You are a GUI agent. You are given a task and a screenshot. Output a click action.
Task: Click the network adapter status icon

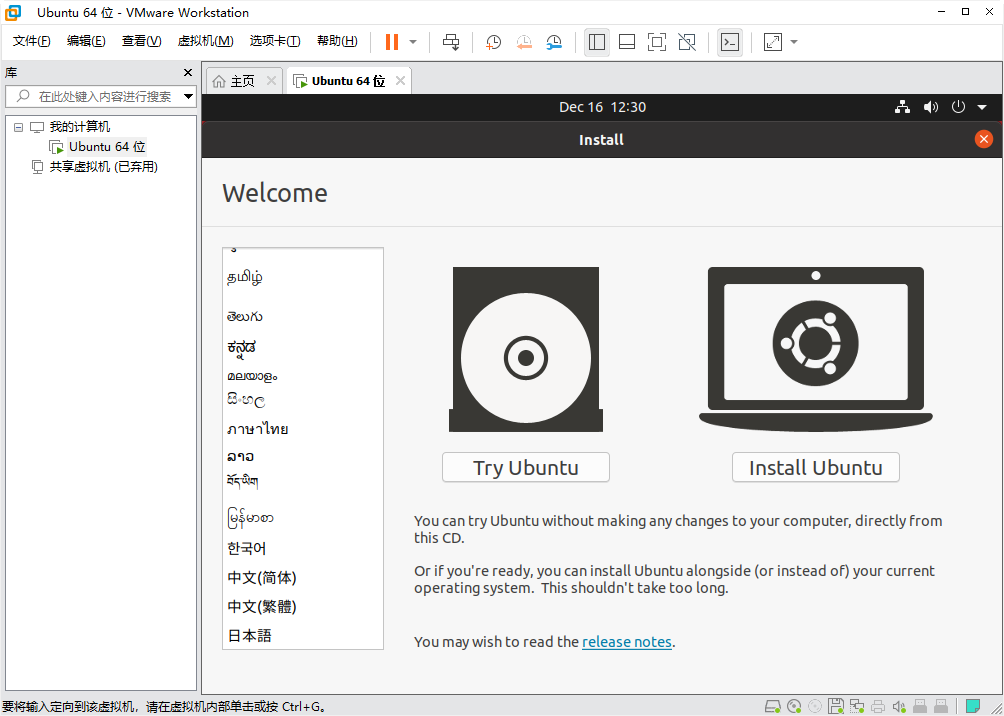(857, 706)
